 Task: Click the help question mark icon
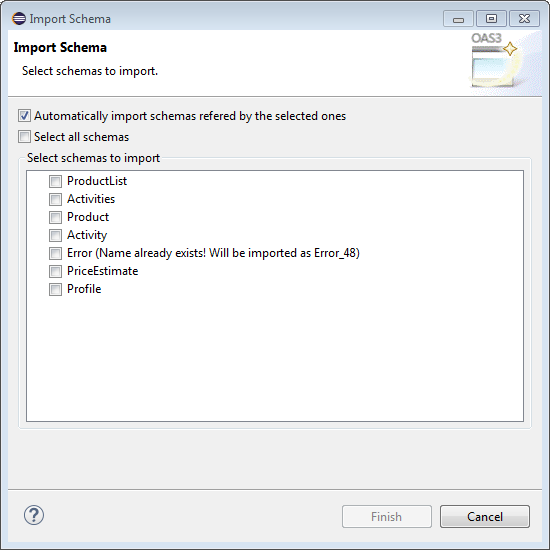34,515
